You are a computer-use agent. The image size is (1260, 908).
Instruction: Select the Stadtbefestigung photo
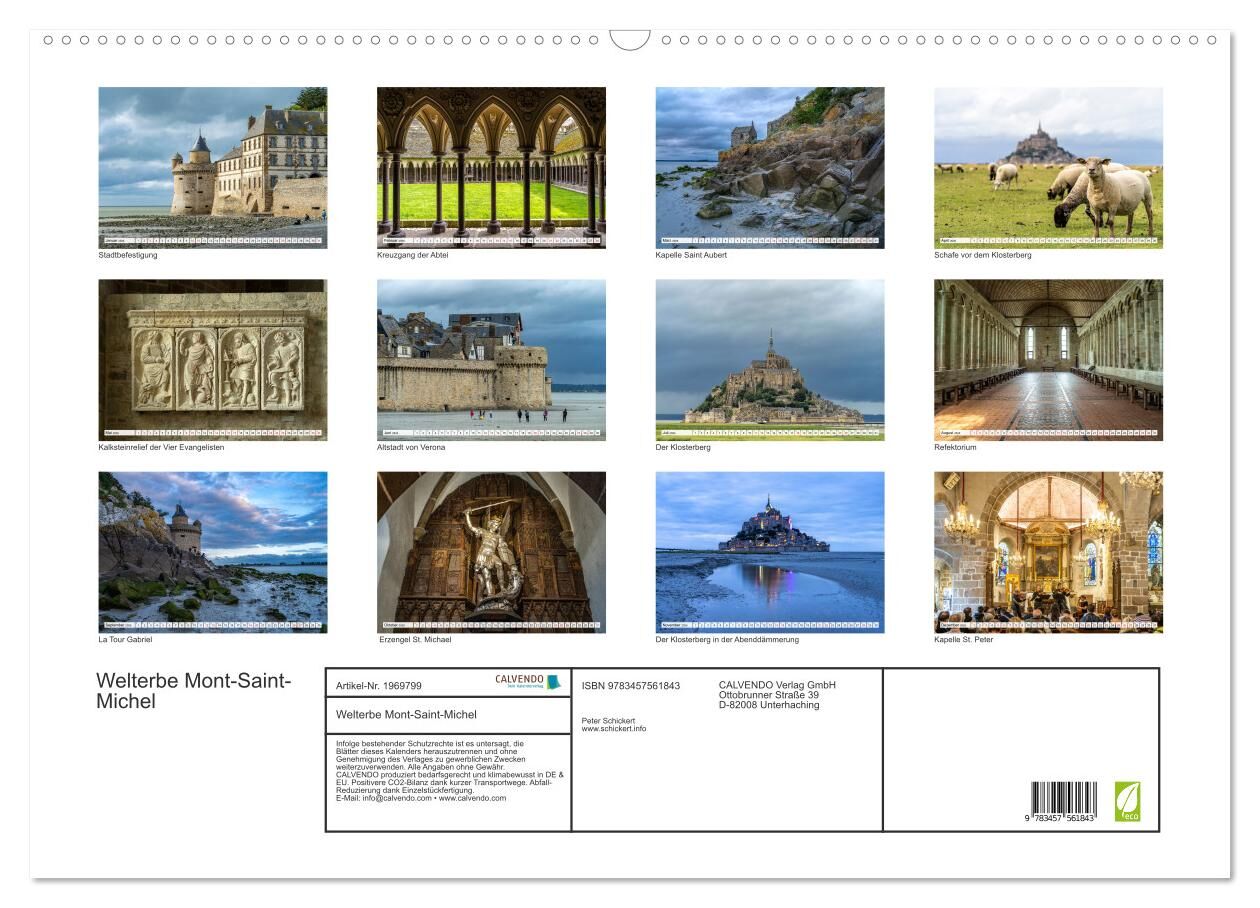point(212,166)
